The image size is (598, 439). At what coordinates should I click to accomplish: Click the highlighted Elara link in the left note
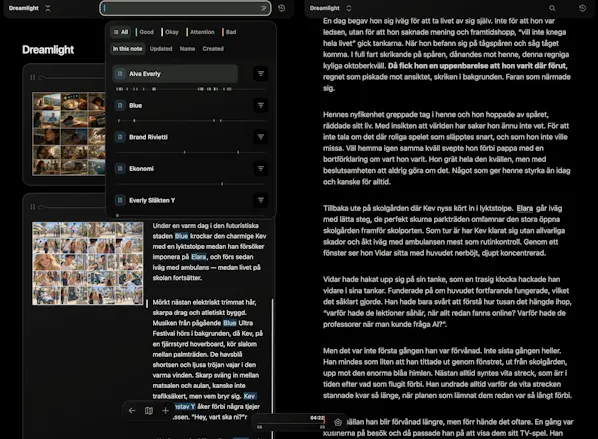[x=199, y=257]
